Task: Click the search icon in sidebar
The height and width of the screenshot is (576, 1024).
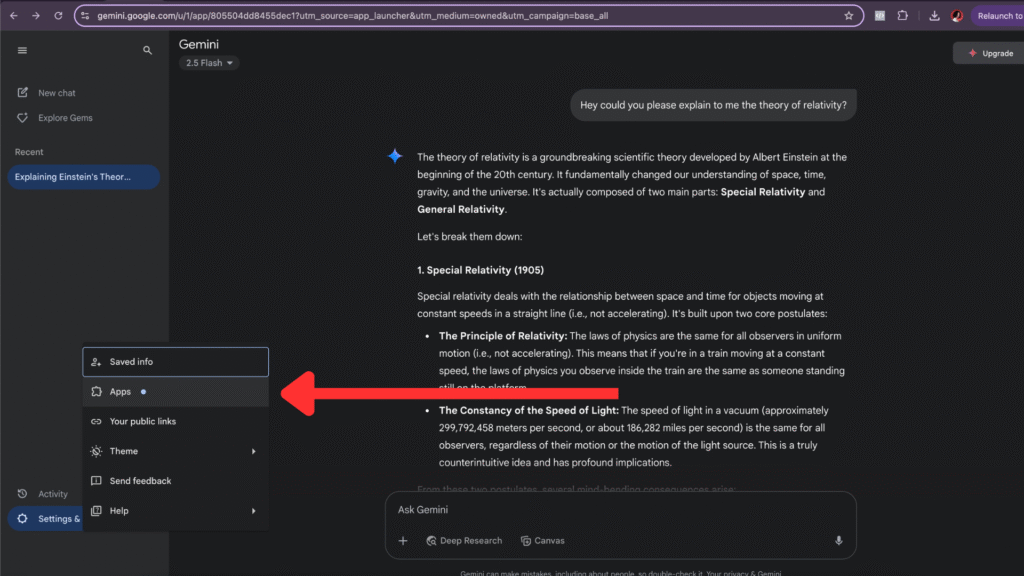Action: [148, 50]
